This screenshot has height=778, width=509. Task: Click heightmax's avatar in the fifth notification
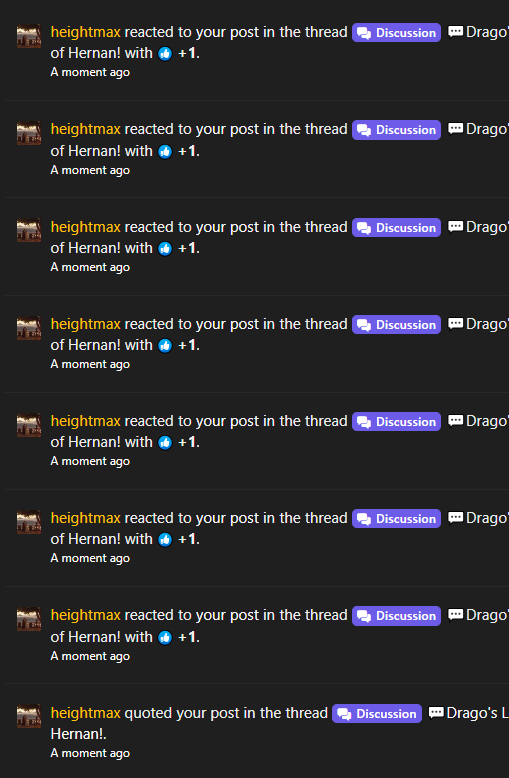coord(29,425)
